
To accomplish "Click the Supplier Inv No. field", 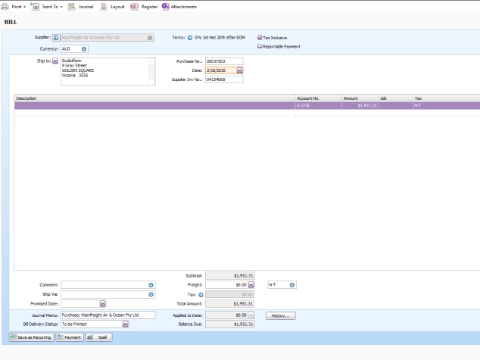I will coord(224,79).
